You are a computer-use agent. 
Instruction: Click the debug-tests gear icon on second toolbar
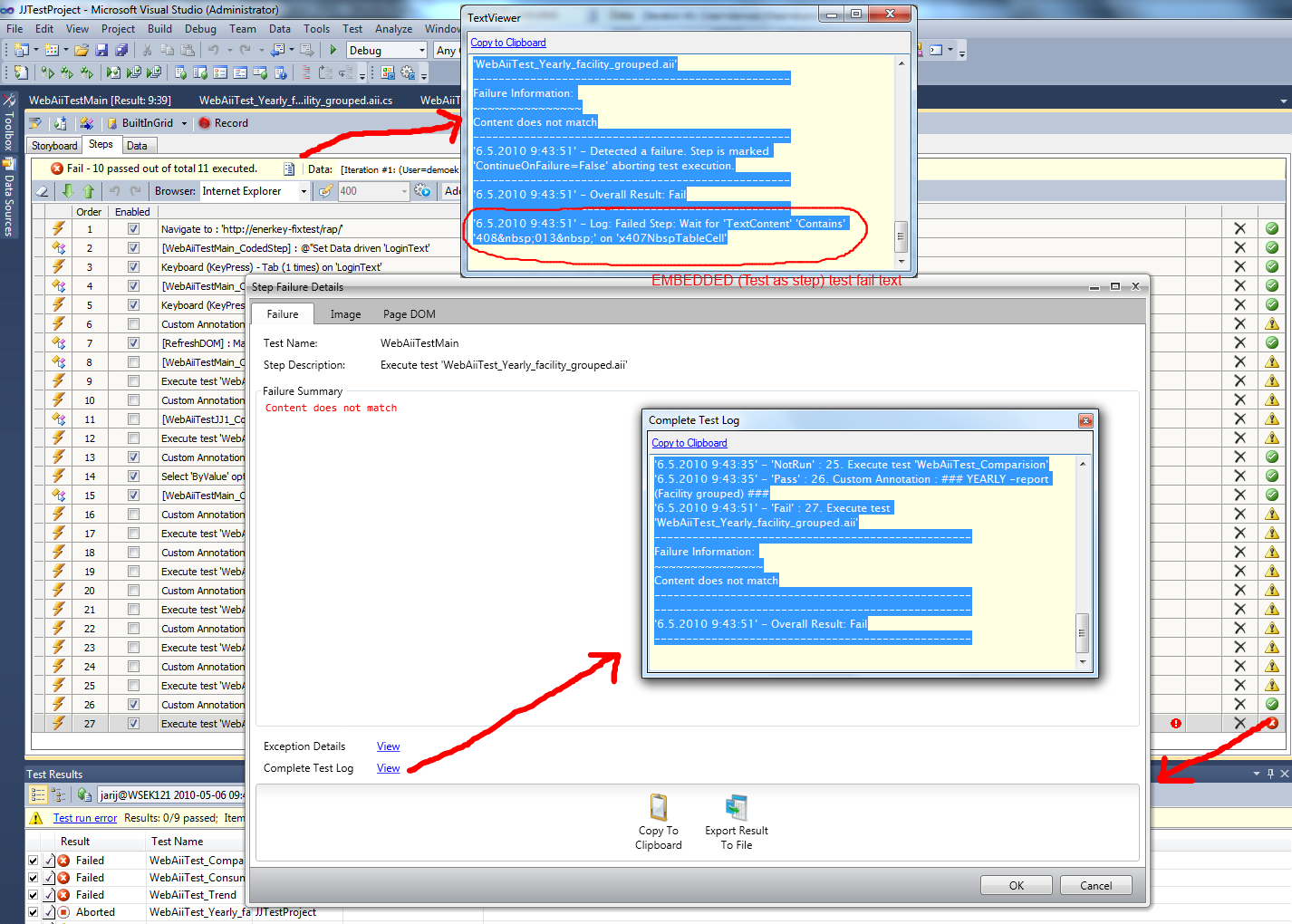tap(408, 72)
